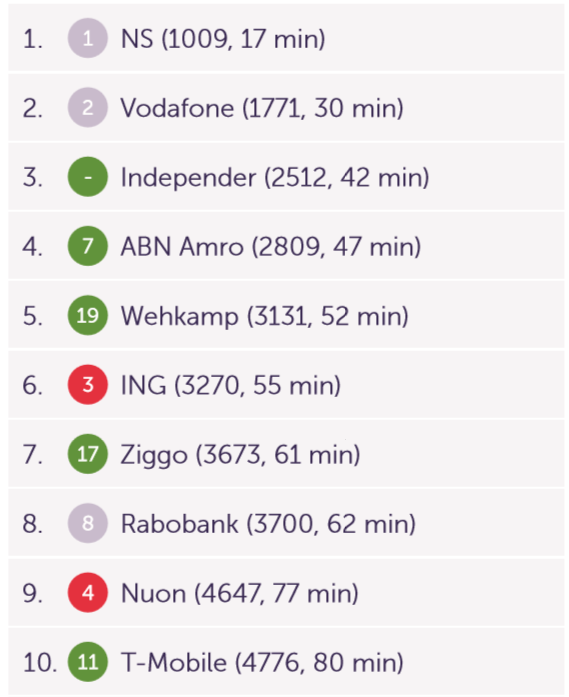Click the green badge 11 beside T-Mobile

[88, 662]
